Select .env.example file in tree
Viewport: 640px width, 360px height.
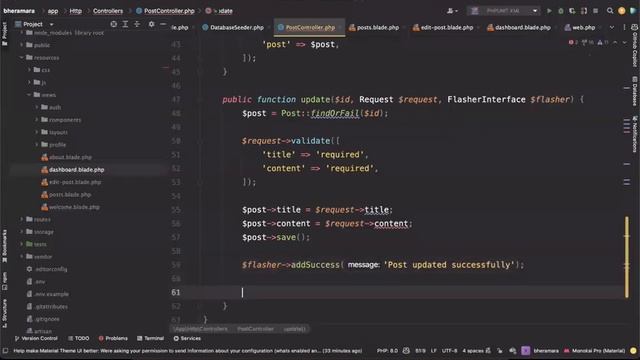(x=51, y=294)
